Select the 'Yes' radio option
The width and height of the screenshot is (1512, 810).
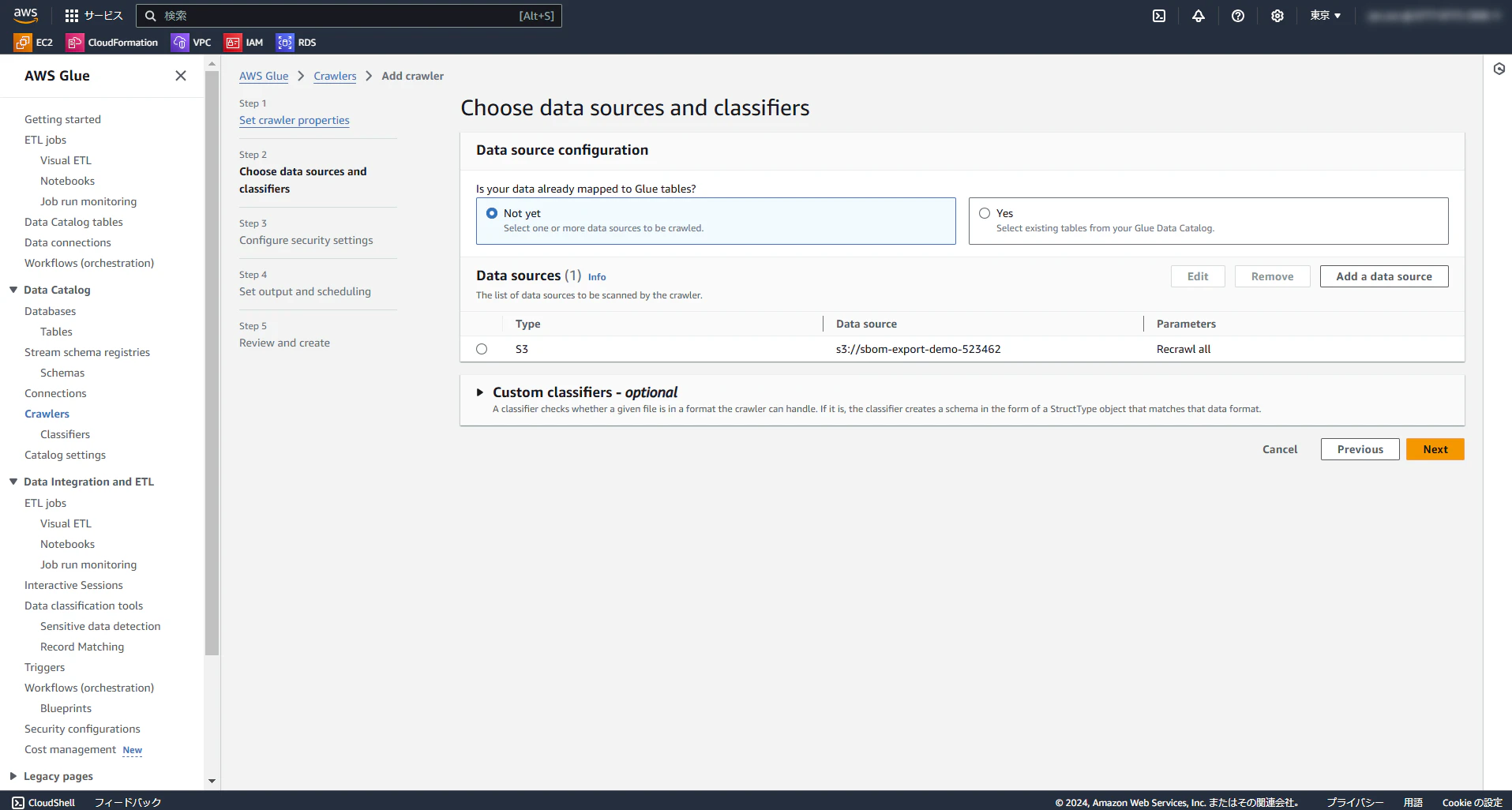pyautogui.click(x=985, y=213)
